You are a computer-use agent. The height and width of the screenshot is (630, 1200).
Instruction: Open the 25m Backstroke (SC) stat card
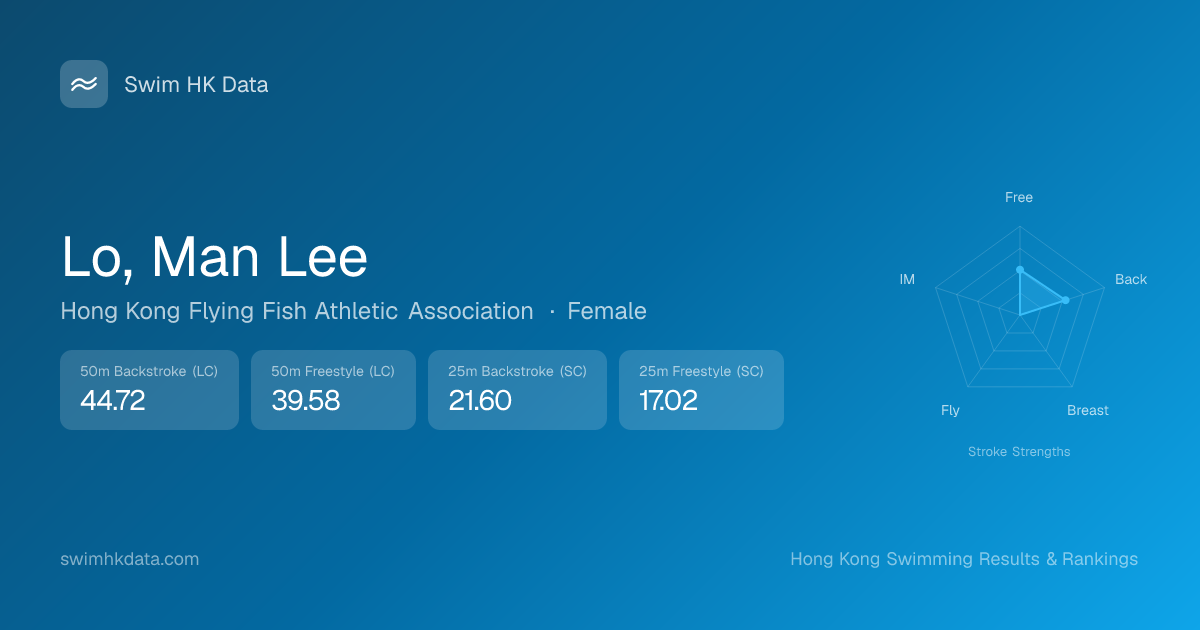coord(517,389)
